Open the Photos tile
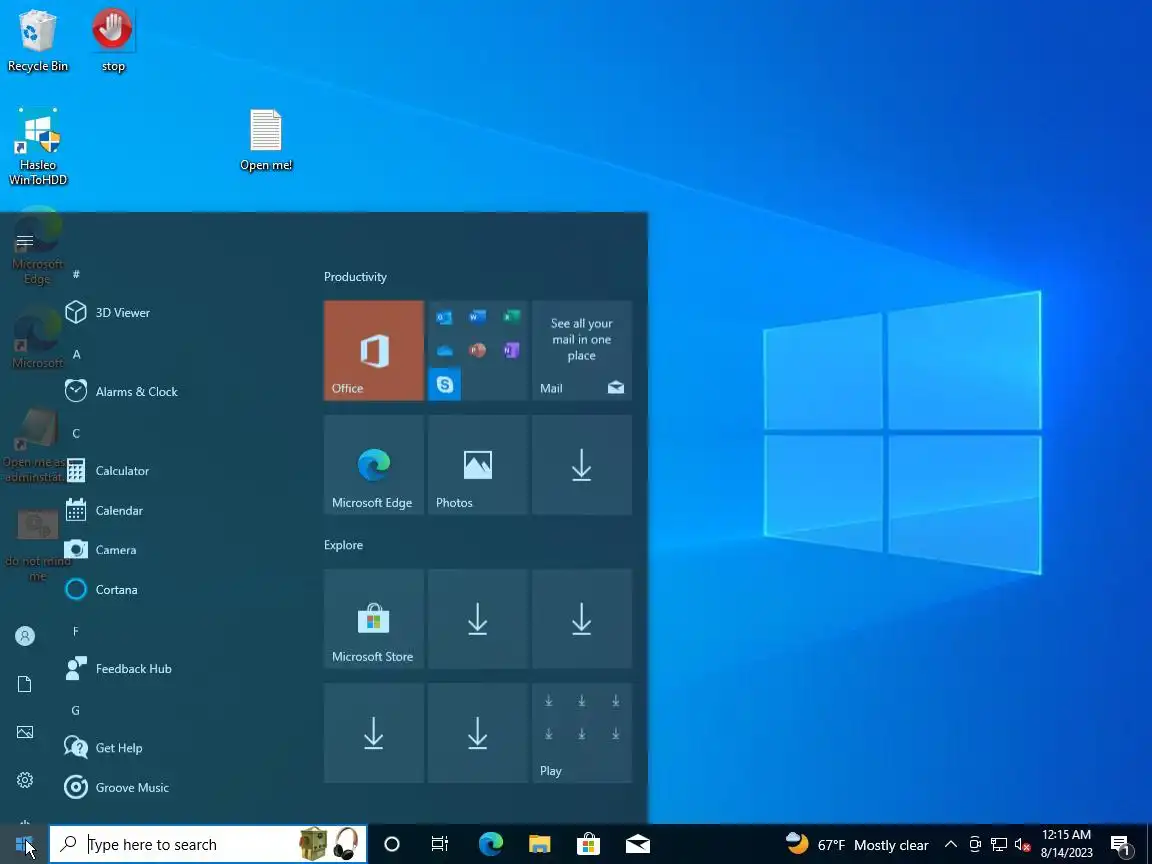1152x864 pixels. click(x=478, y=465)
